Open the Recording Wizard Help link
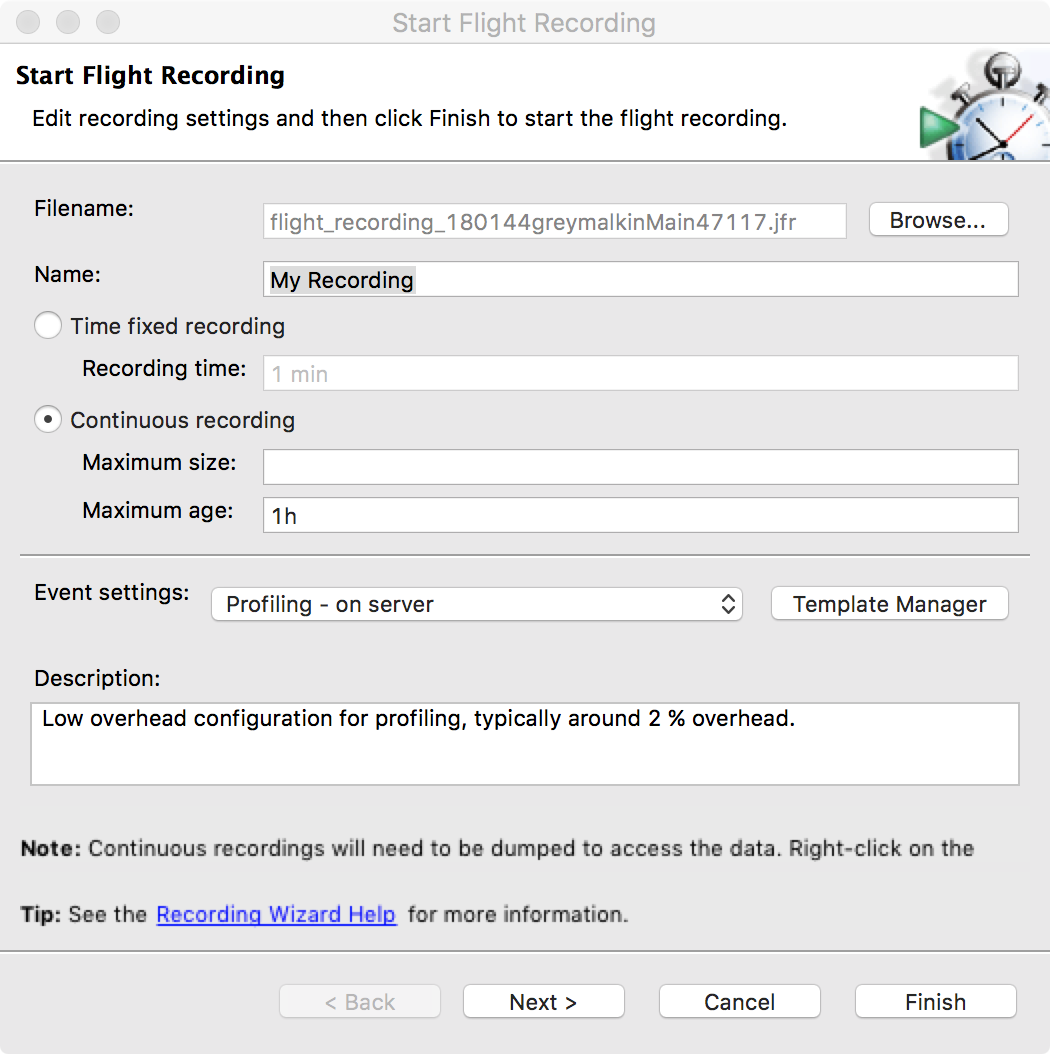Image resolution: width=1050 pixels, height=1054 pixels. click(276, 914)
